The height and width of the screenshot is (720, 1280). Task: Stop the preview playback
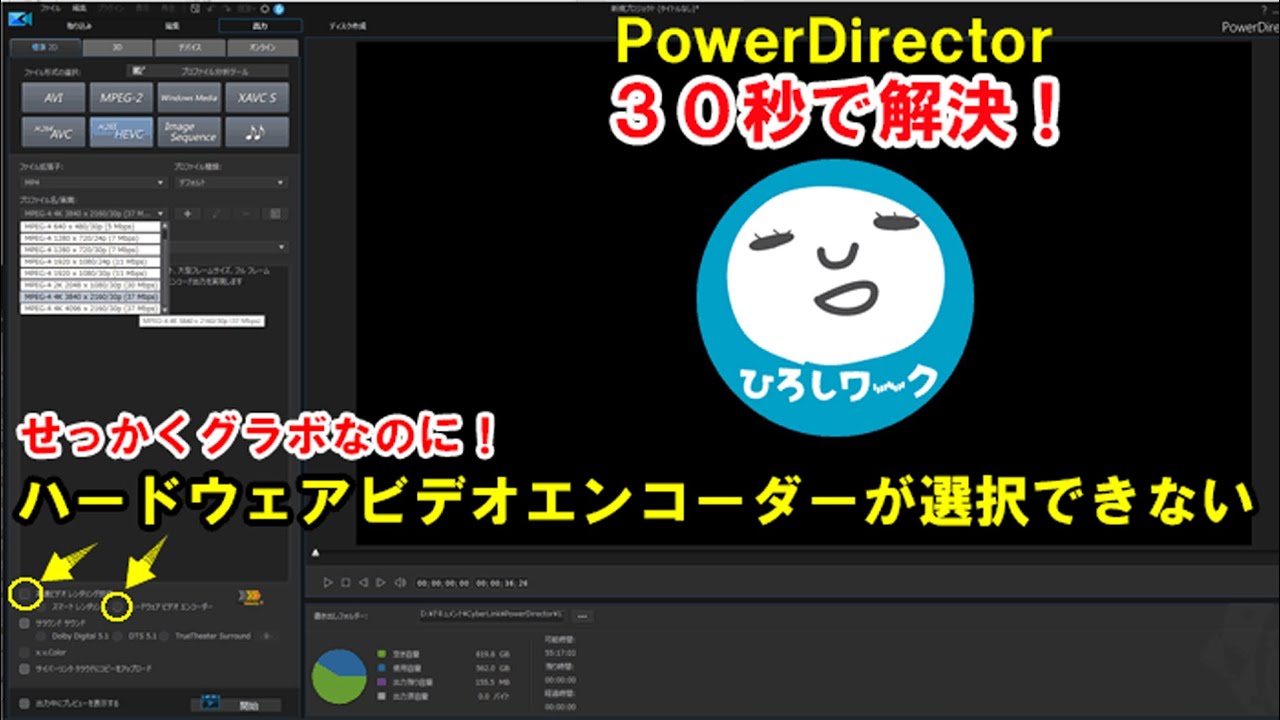pyautogui.click(x=346, y=582)
